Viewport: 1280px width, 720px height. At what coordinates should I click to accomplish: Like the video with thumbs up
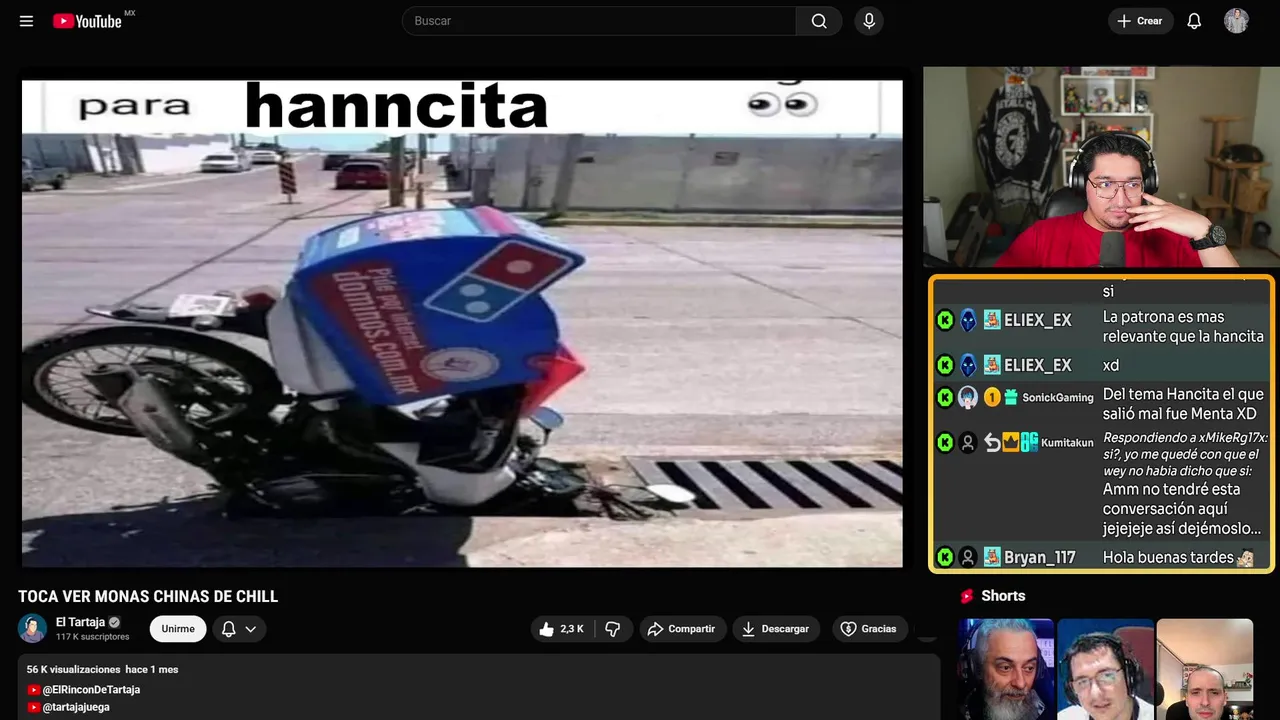tap(561, 629)
